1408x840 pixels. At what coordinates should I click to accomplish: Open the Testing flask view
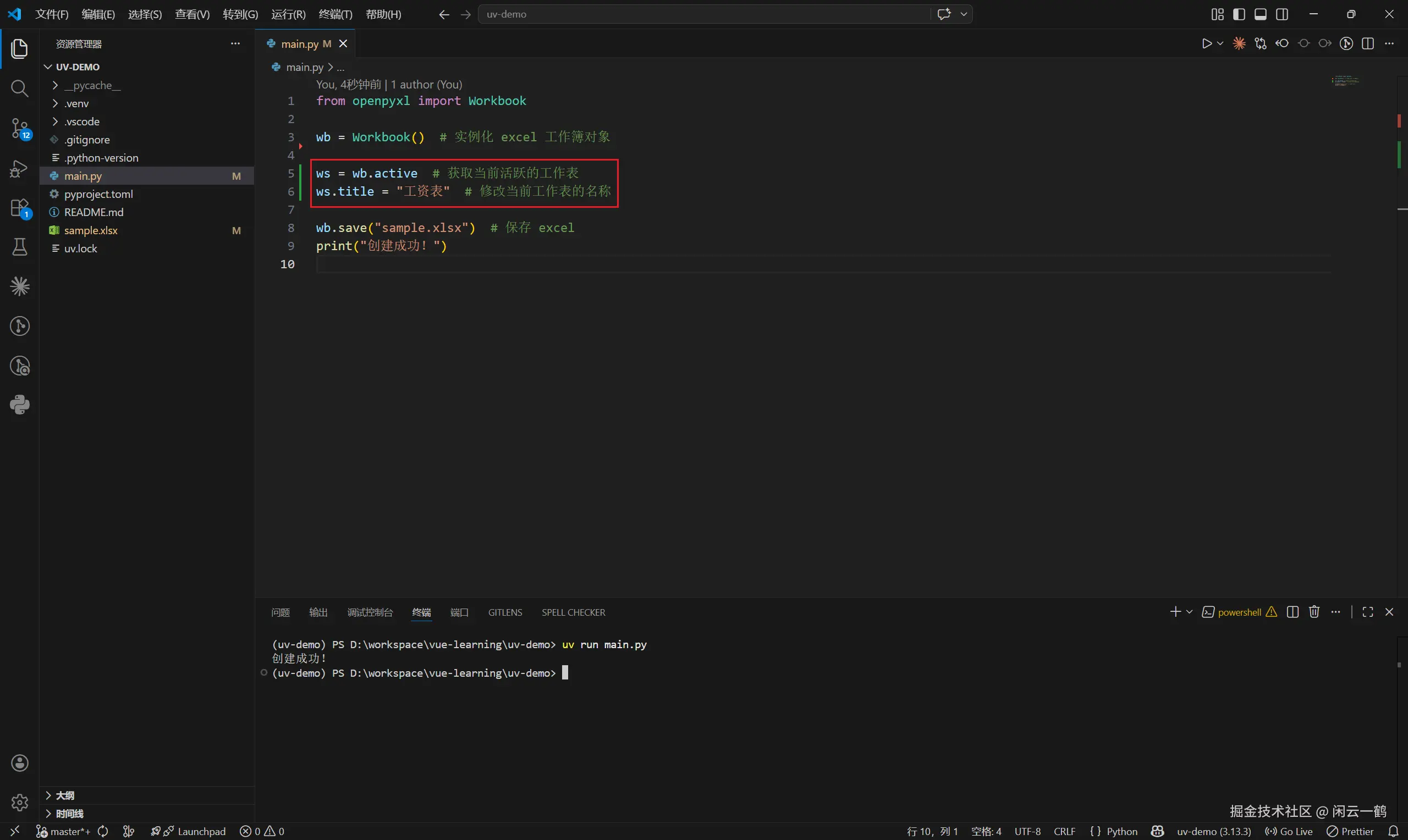tap(19, 247)
